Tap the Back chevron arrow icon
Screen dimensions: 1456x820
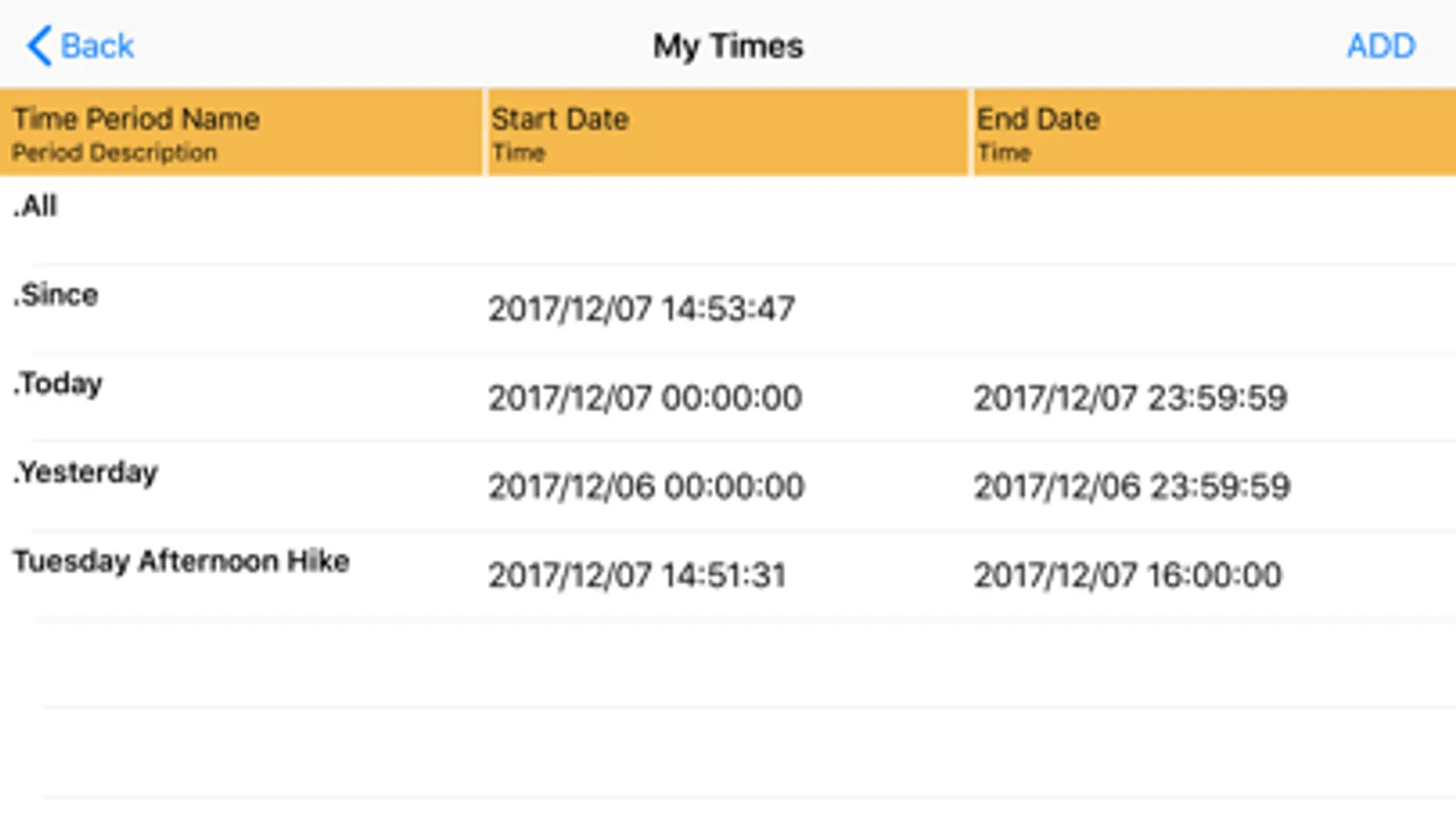[38, 46]
